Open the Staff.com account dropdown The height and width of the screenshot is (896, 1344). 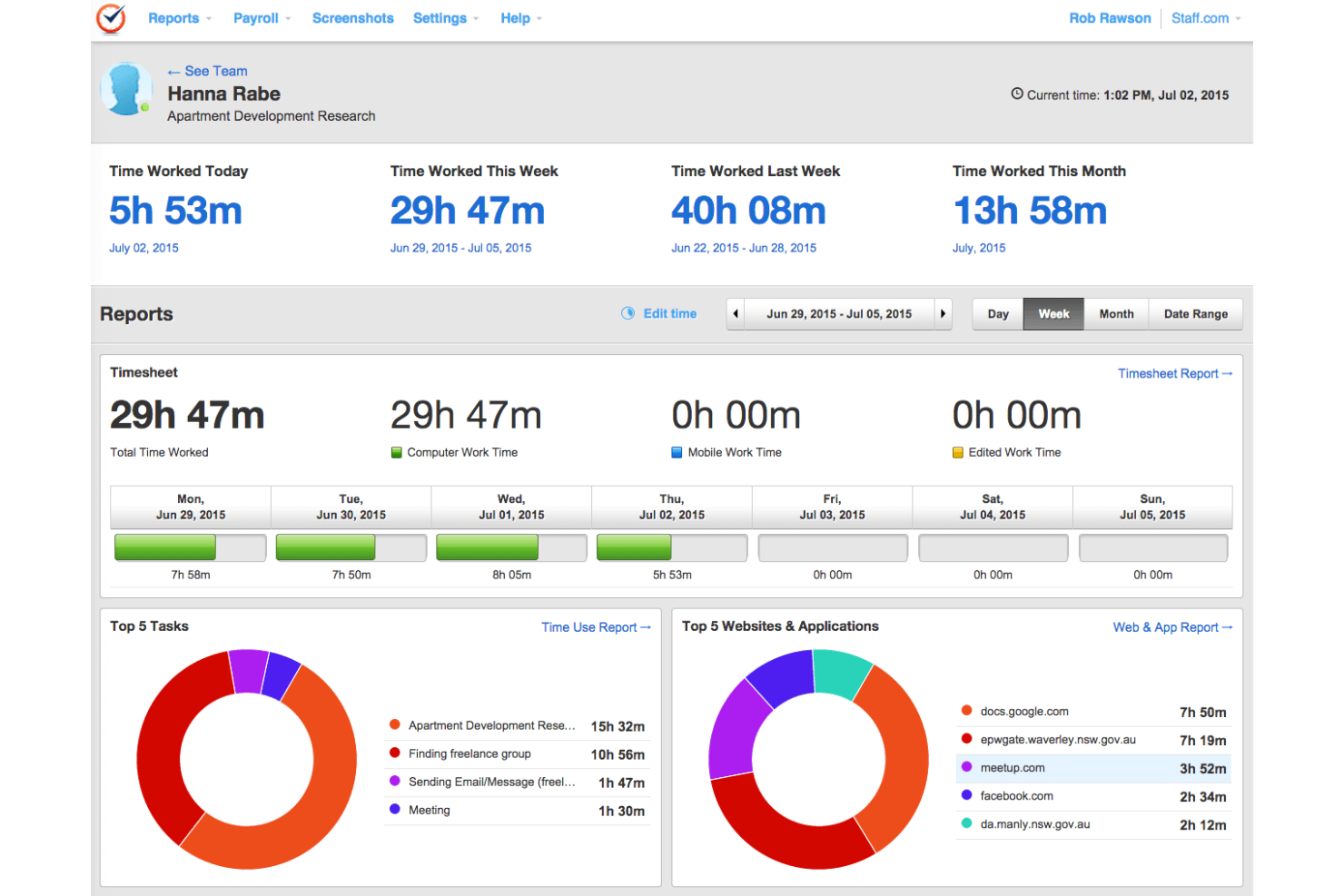(1205, 18)
